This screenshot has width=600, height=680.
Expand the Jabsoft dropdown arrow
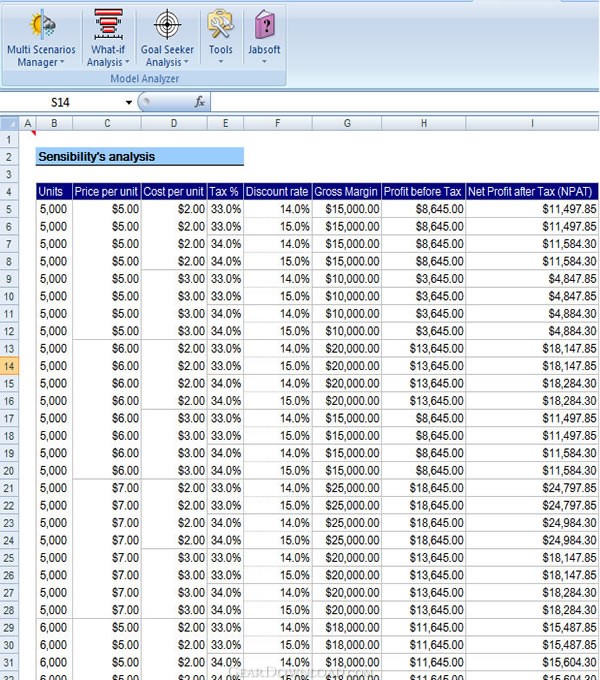coord(264,62)
